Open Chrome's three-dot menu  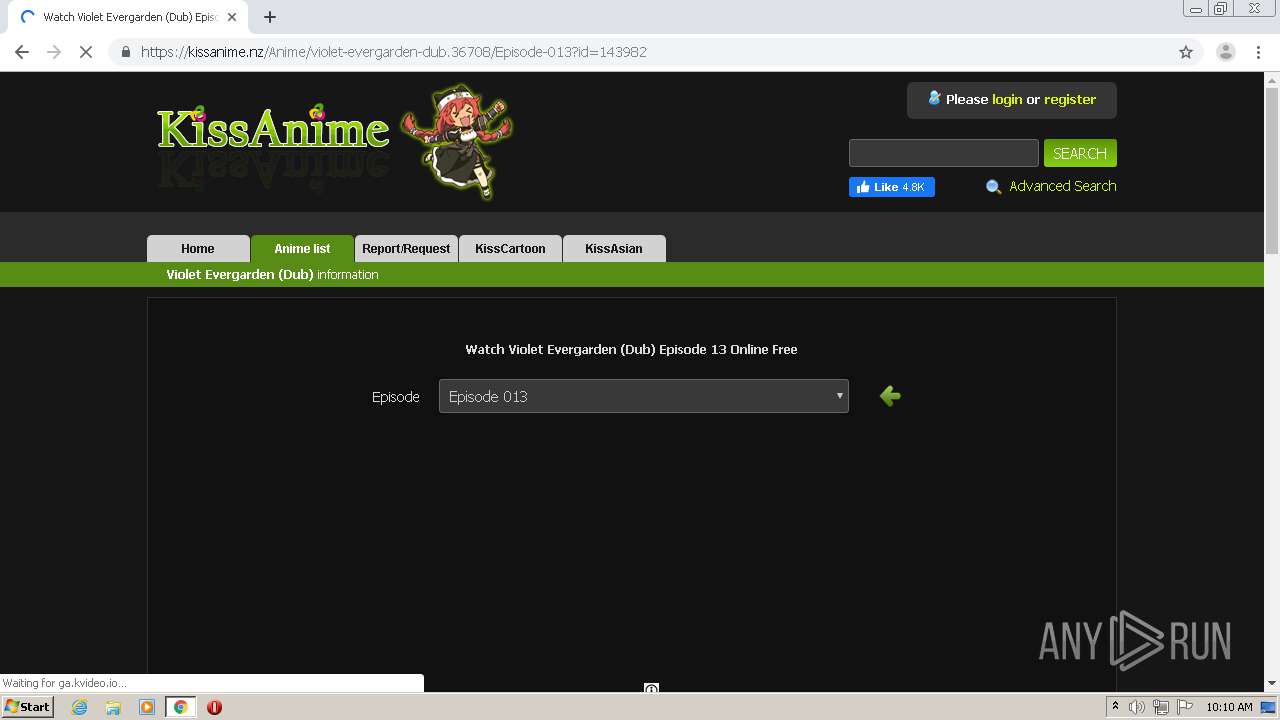[1259, 52]
